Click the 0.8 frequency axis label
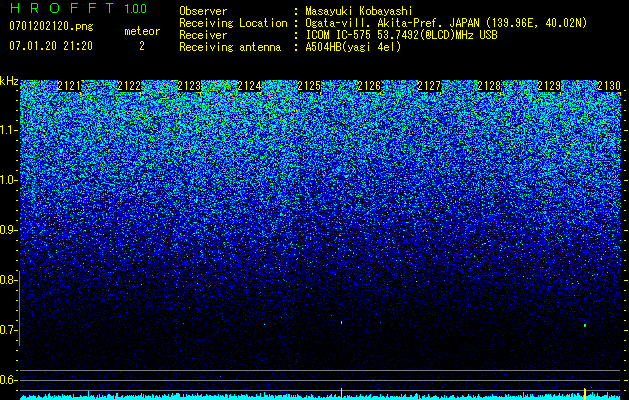This screenshot has height=400, width=629. point(7,280)
